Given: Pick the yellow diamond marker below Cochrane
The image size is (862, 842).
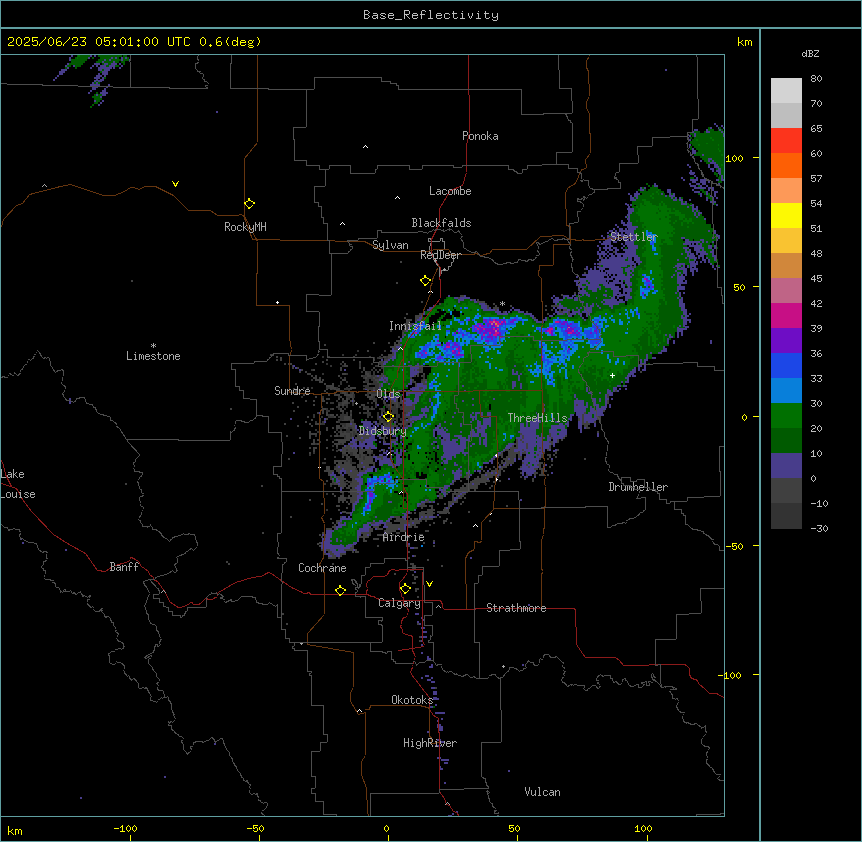Looking at the screenshot, I should coord(340,590).
